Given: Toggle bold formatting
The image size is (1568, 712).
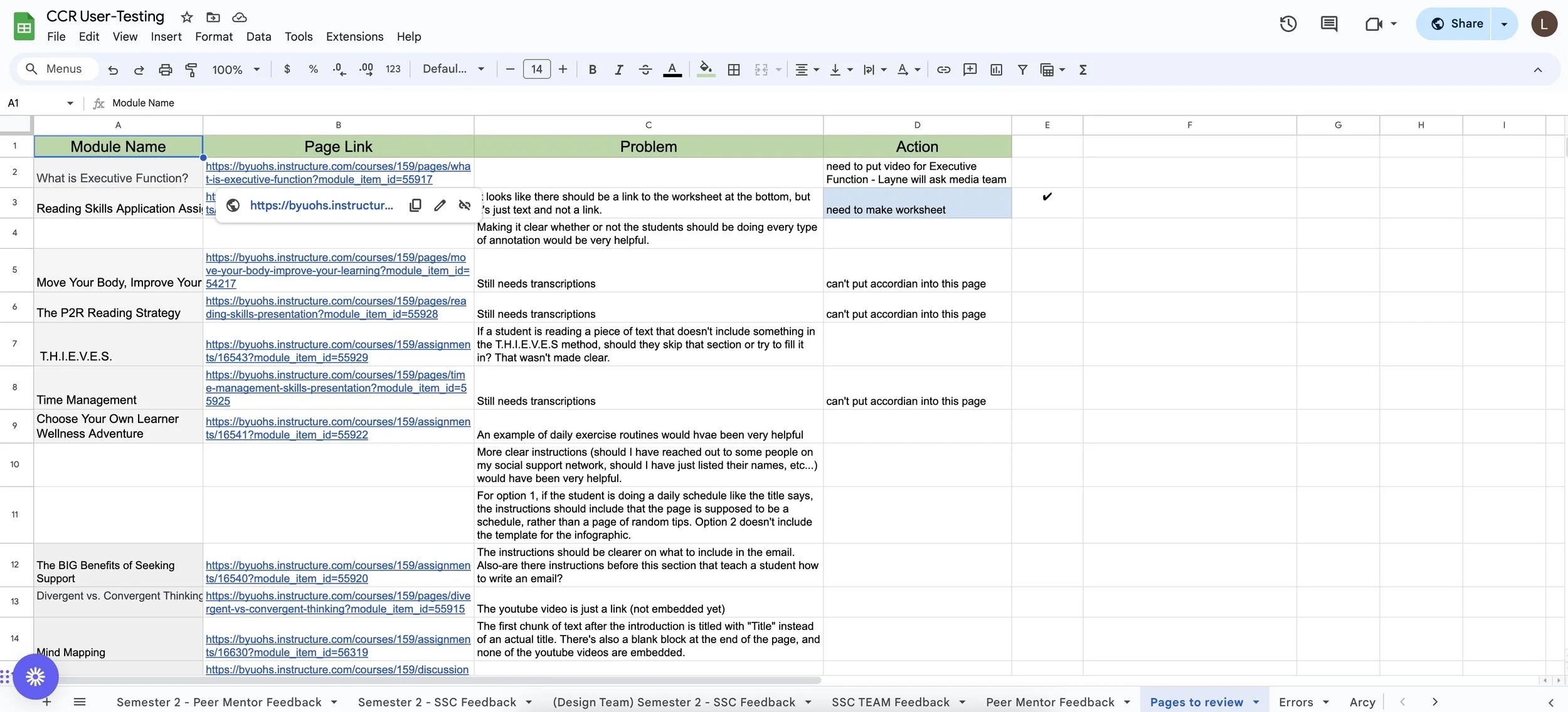Looking at the screenshot, I should click(592, 69).
